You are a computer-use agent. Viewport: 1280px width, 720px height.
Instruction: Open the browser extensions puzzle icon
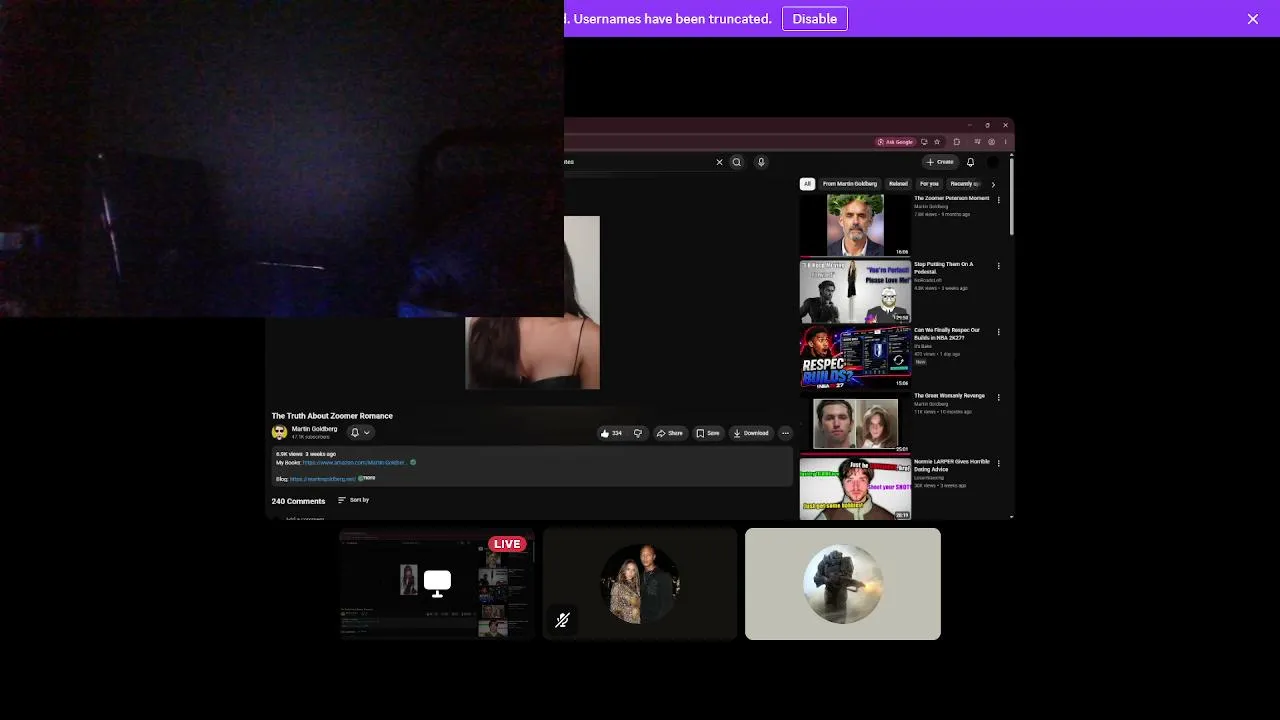pos(956,142)
